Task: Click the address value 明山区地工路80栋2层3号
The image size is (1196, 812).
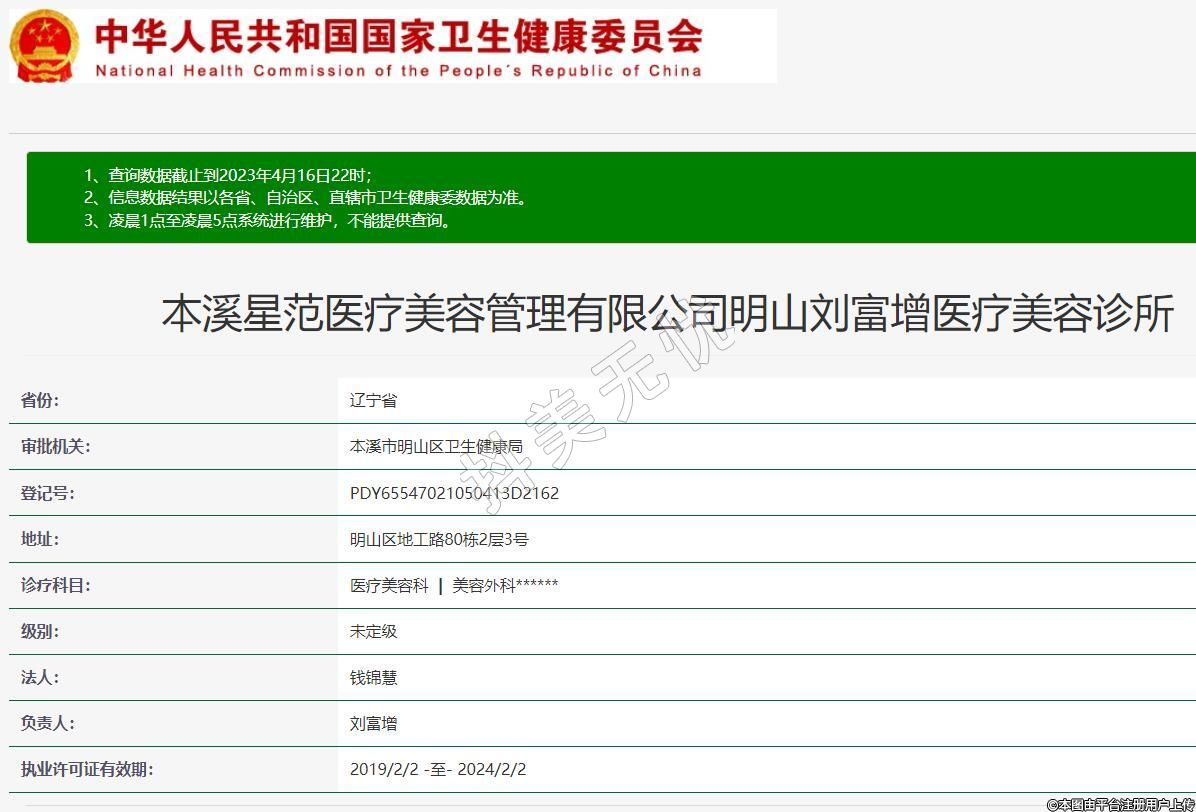Action: [439, 539]
